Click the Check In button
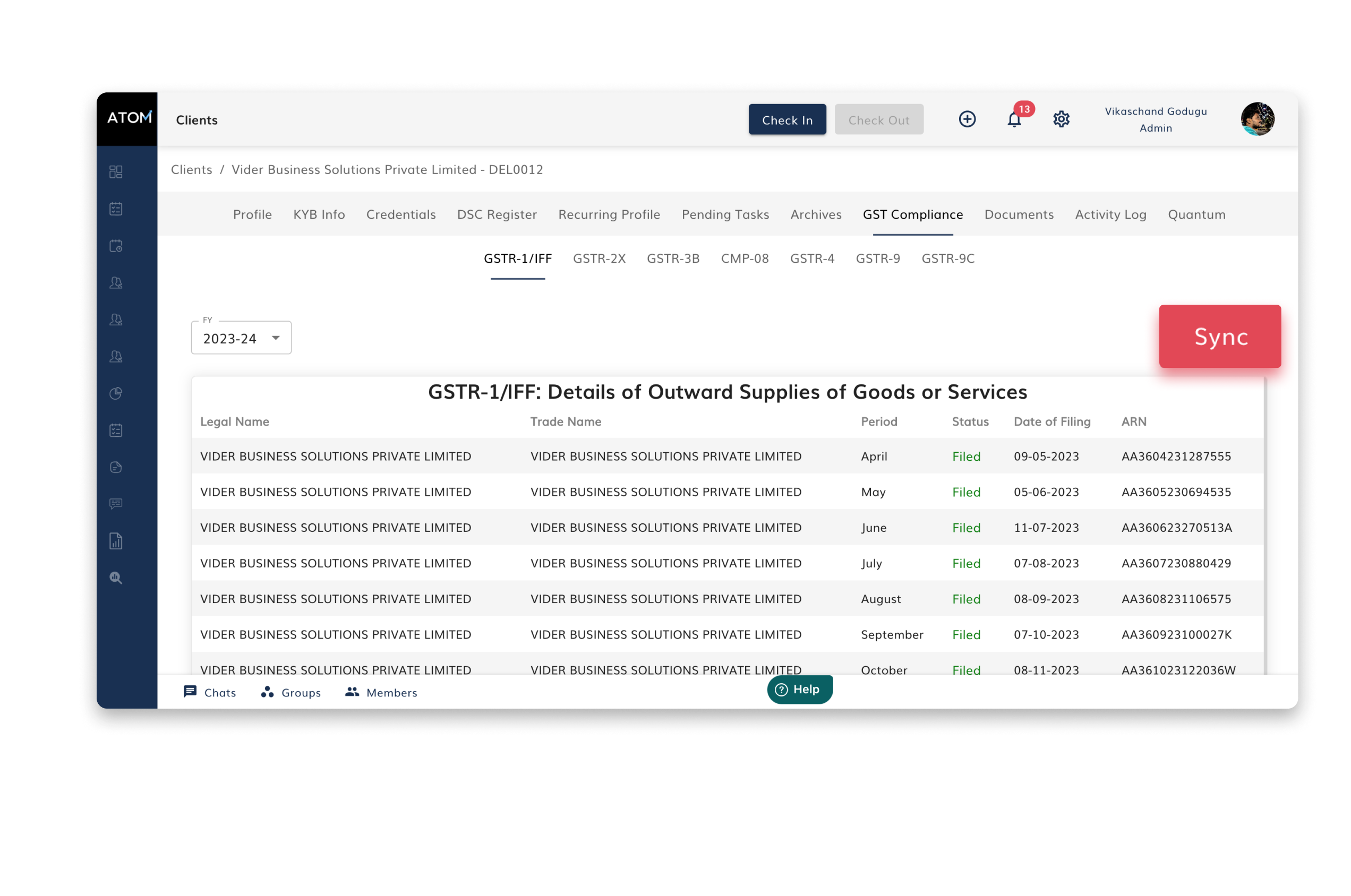 tap(788, 120)
